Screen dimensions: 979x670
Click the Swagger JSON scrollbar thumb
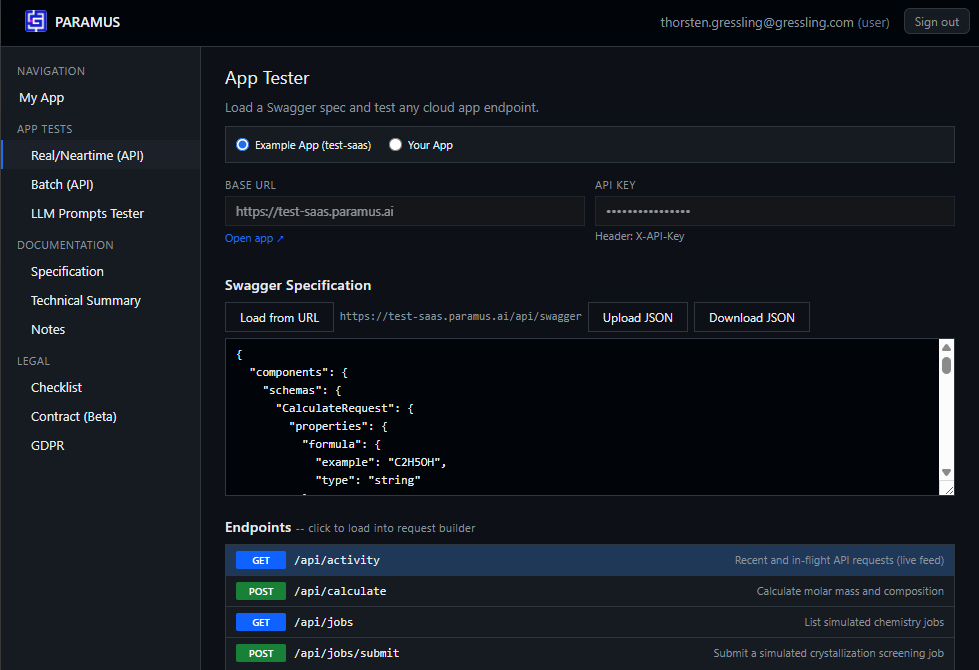947,365
